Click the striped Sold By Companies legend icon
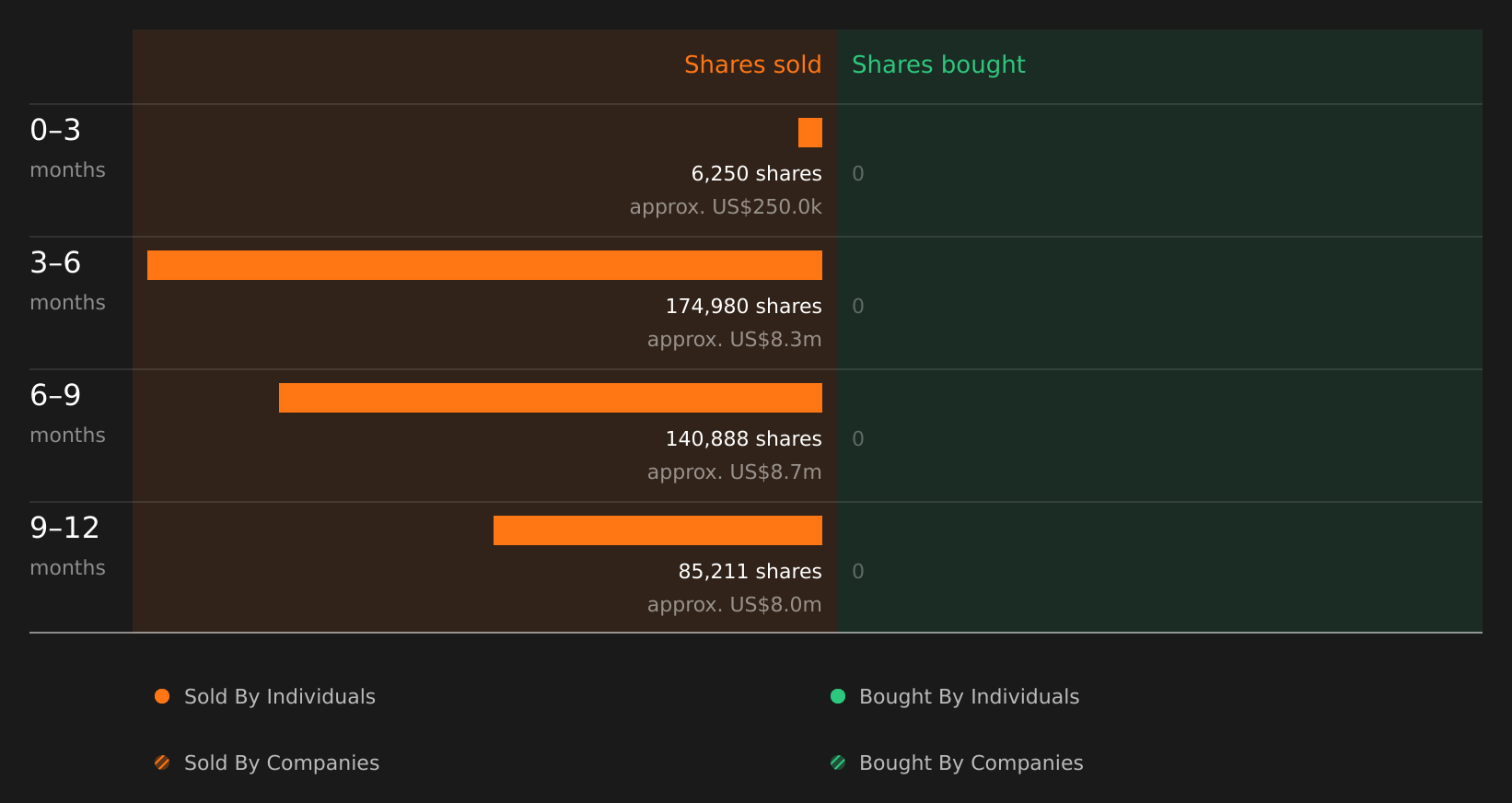This screenshot has width=1512, height=803. 162,762
